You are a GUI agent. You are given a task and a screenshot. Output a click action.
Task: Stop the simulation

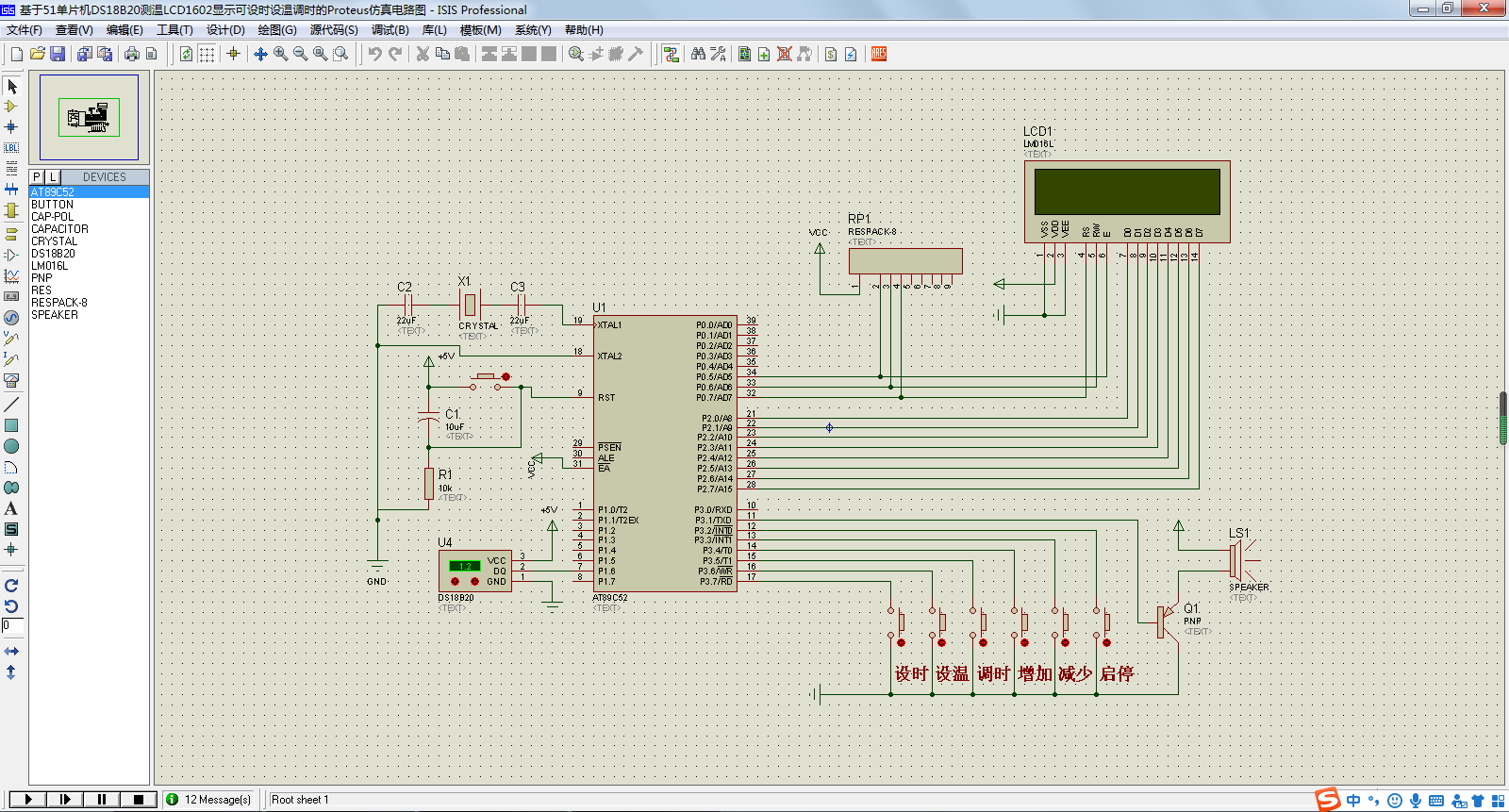138,799
